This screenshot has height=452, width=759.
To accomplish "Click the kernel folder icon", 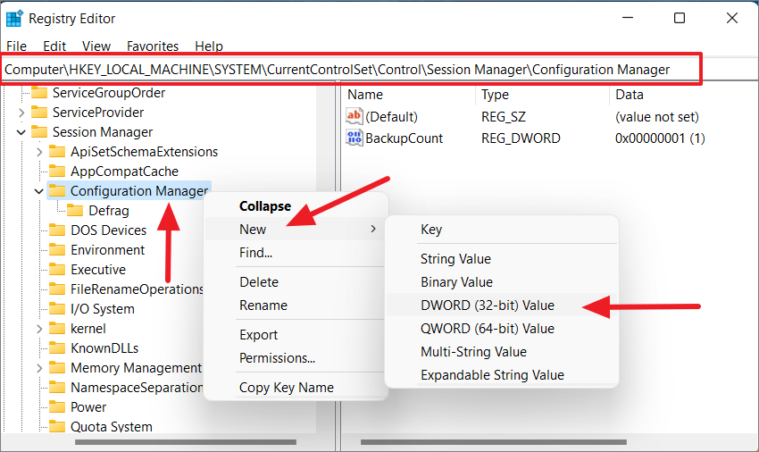I will (57, 328).
